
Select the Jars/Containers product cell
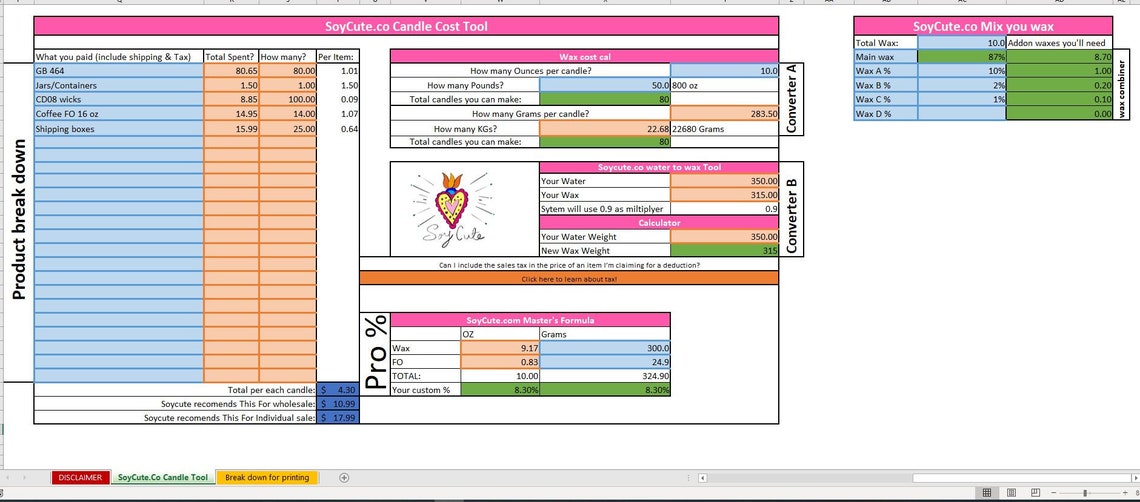[119, 85]
